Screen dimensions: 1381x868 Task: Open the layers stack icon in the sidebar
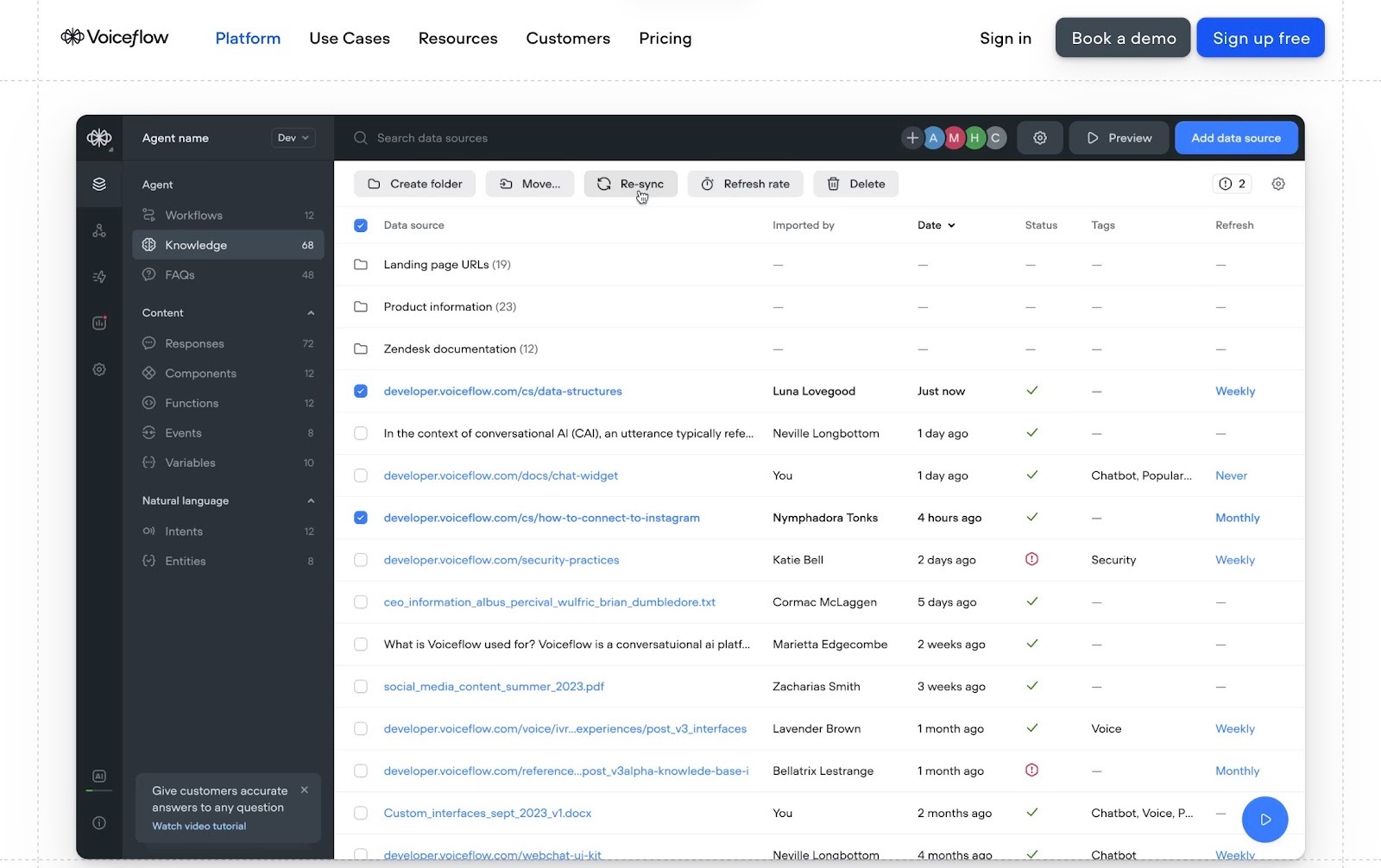tap(99, 184)
